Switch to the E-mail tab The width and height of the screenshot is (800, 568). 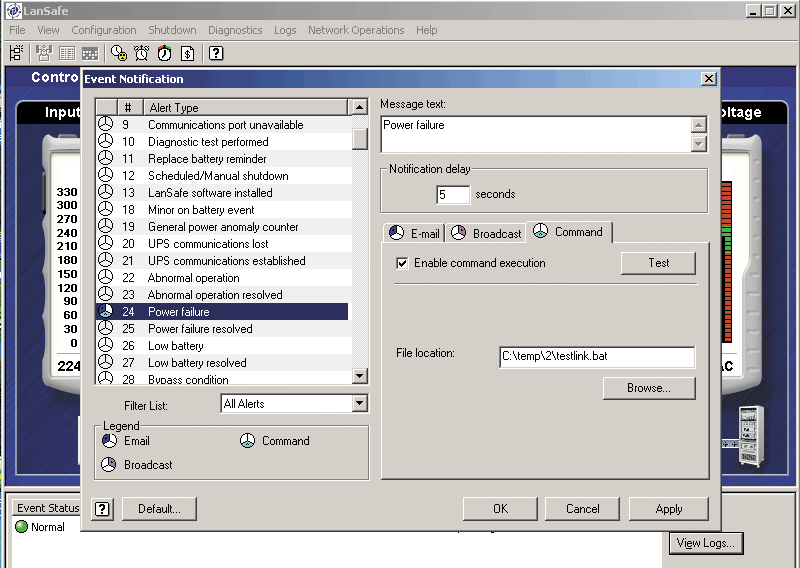pyautogui.click(x=414, y=233)
